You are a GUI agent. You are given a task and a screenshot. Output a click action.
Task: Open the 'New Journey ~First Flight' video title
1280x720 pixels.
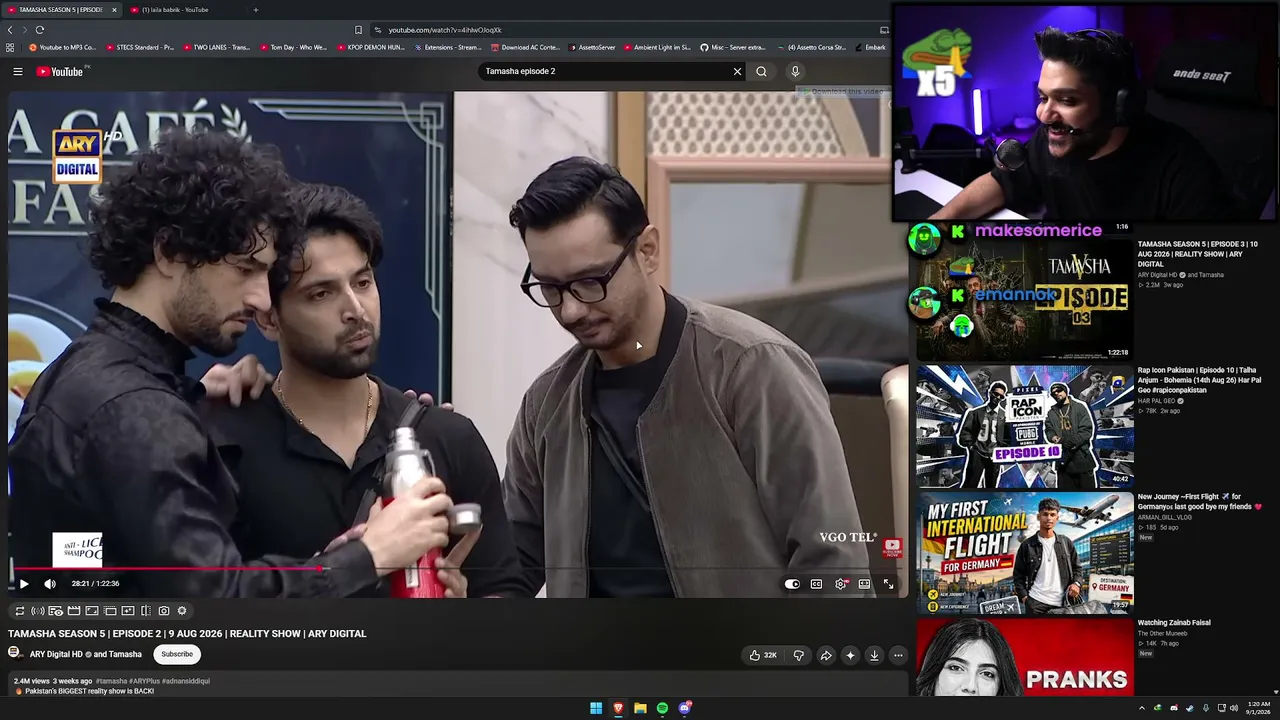(1200, 502)
